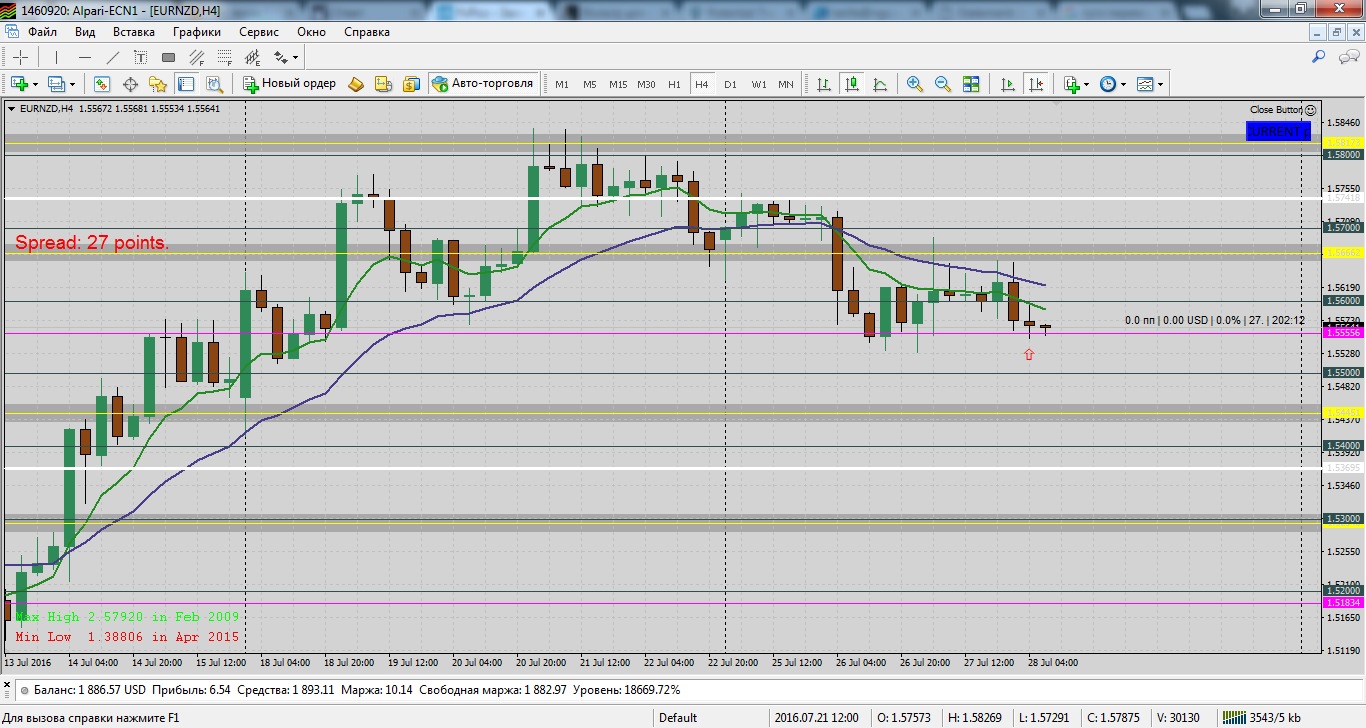
Task: Open the Справка menu
Action: click(x=367, y=32)
